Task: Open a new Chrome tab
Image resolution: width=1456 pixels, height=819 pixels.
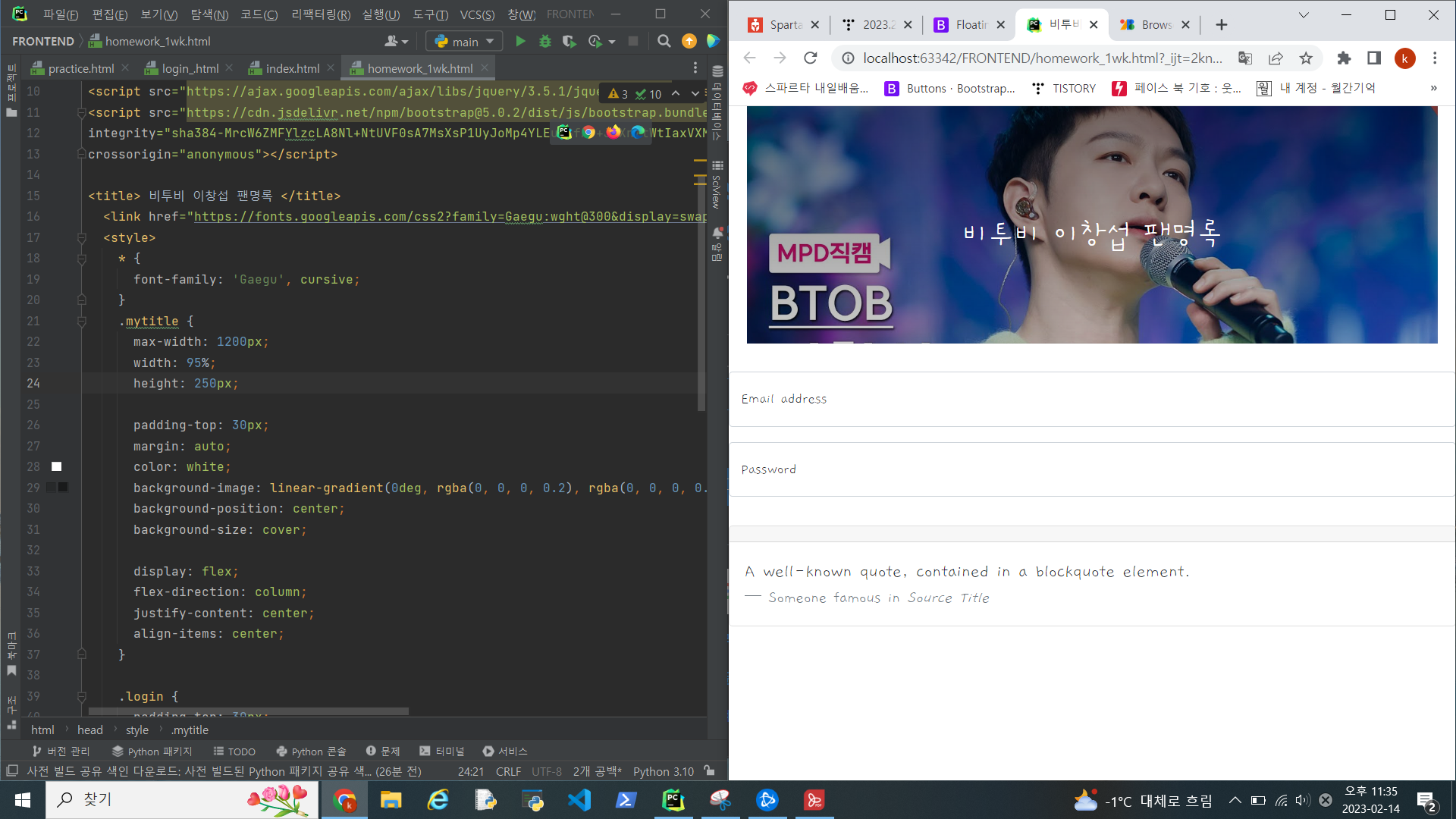Action: pyautogui.click(x=1221, y=24)
